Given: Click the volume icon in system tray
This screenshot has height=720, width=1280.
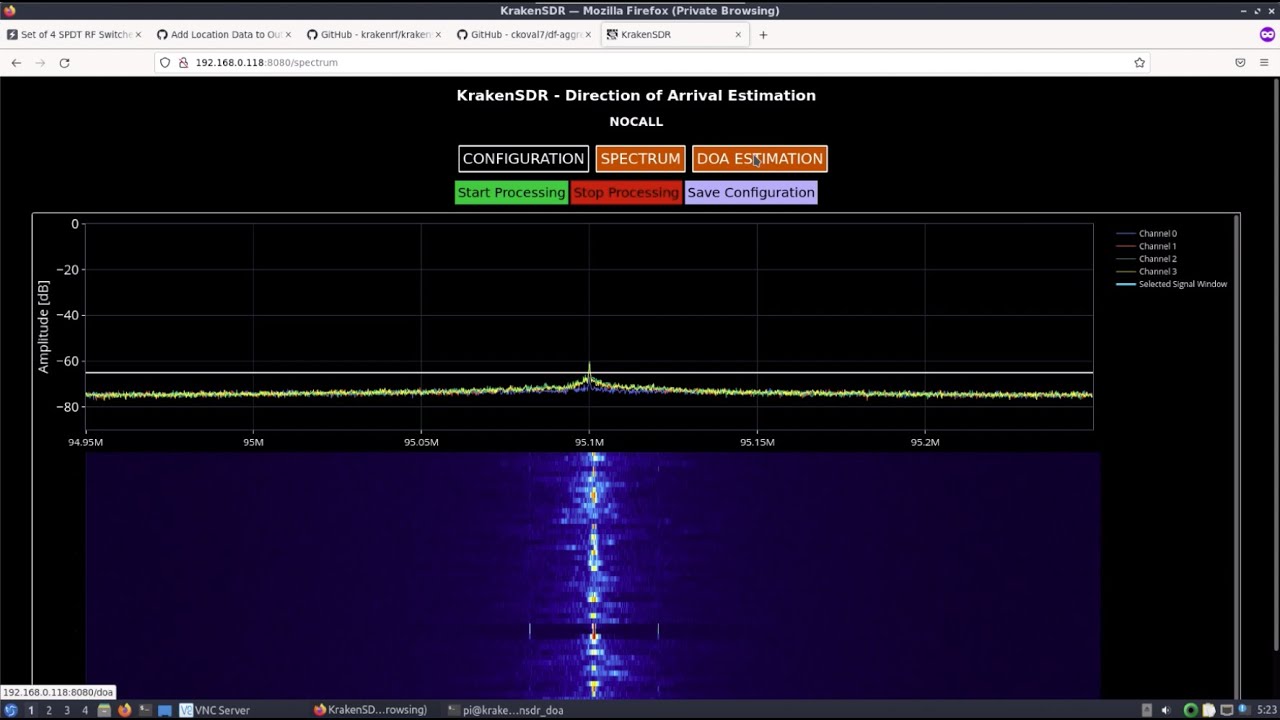Looking at the screenshot, I should pyautogui.click(x=1165, y=710).
